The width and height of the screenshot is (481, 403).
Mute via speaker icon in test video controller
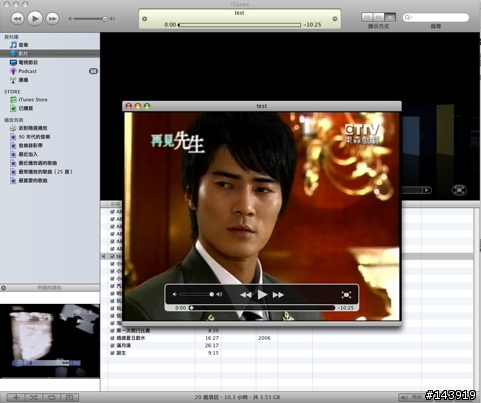175,294
